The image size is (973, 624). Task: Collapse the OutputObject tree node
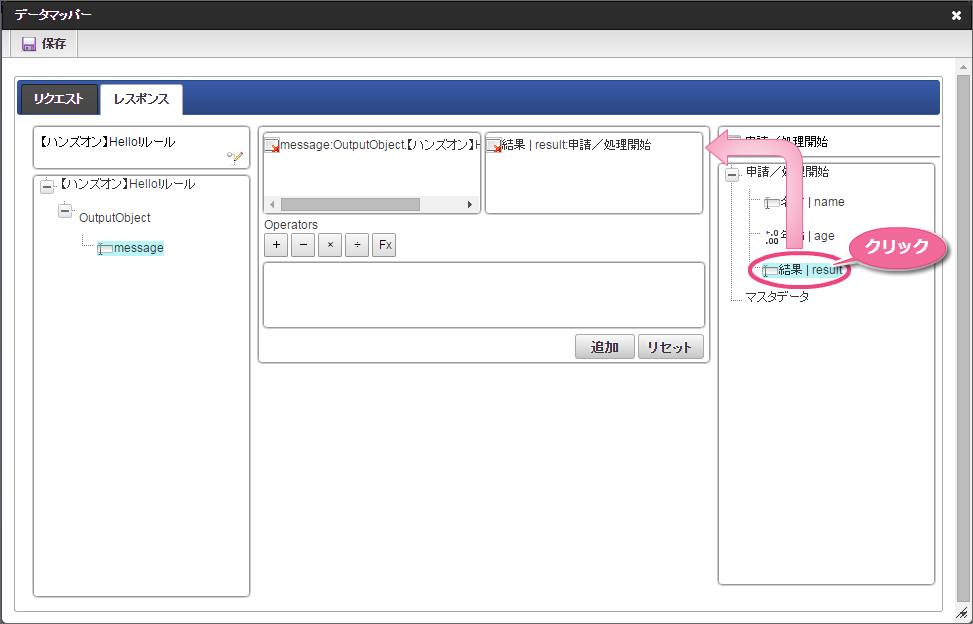65,211
